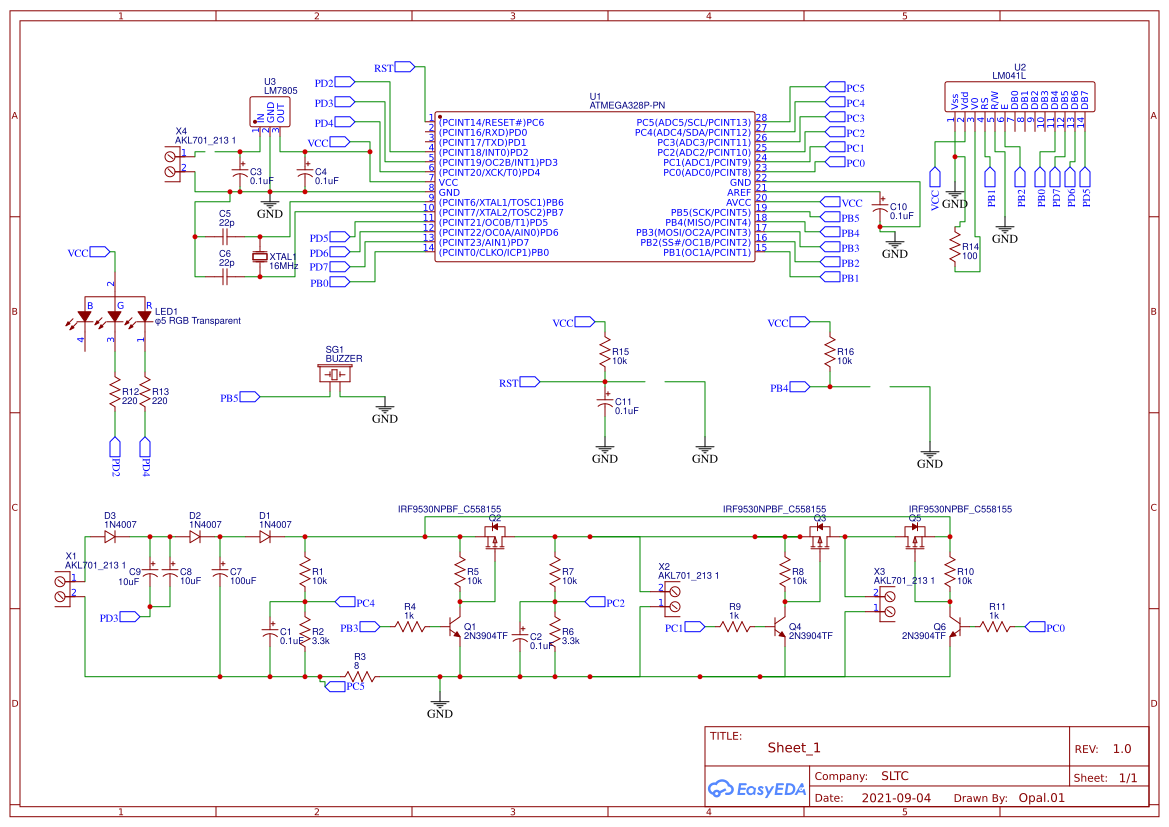Click the Q3 MOSFET symbol

(x=819, y=536)
